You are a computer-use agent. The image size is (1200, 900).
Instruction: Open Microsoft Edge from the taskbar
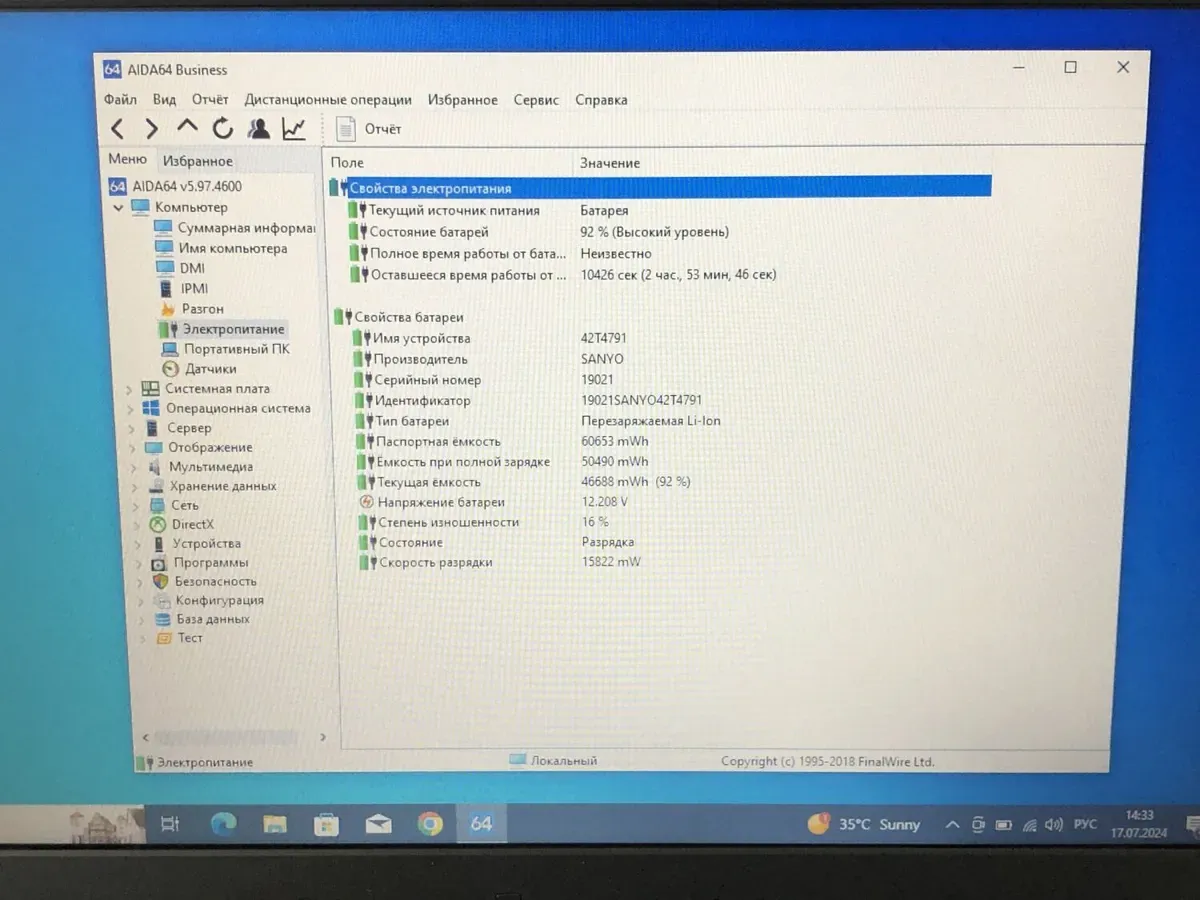pos(224,824)
